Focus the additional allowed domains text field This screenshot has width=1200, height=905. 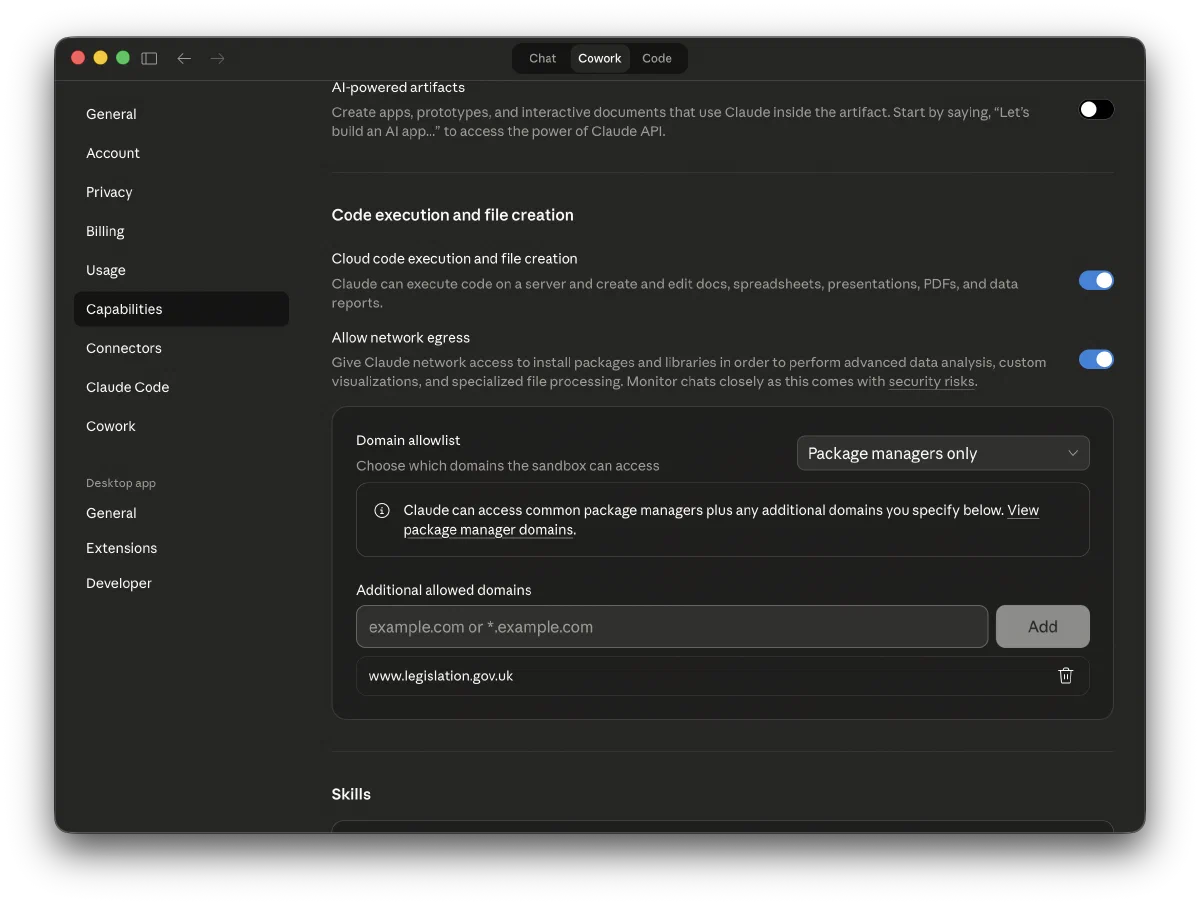click(671, 627)
